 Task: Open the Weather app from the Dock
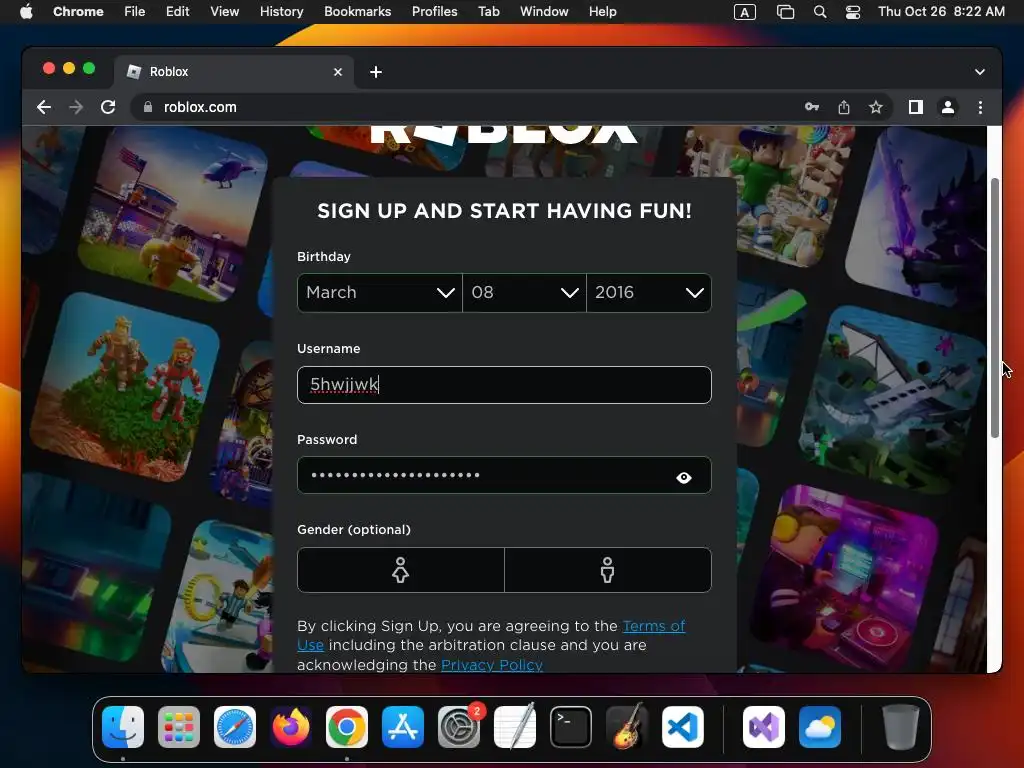[820, 727]
